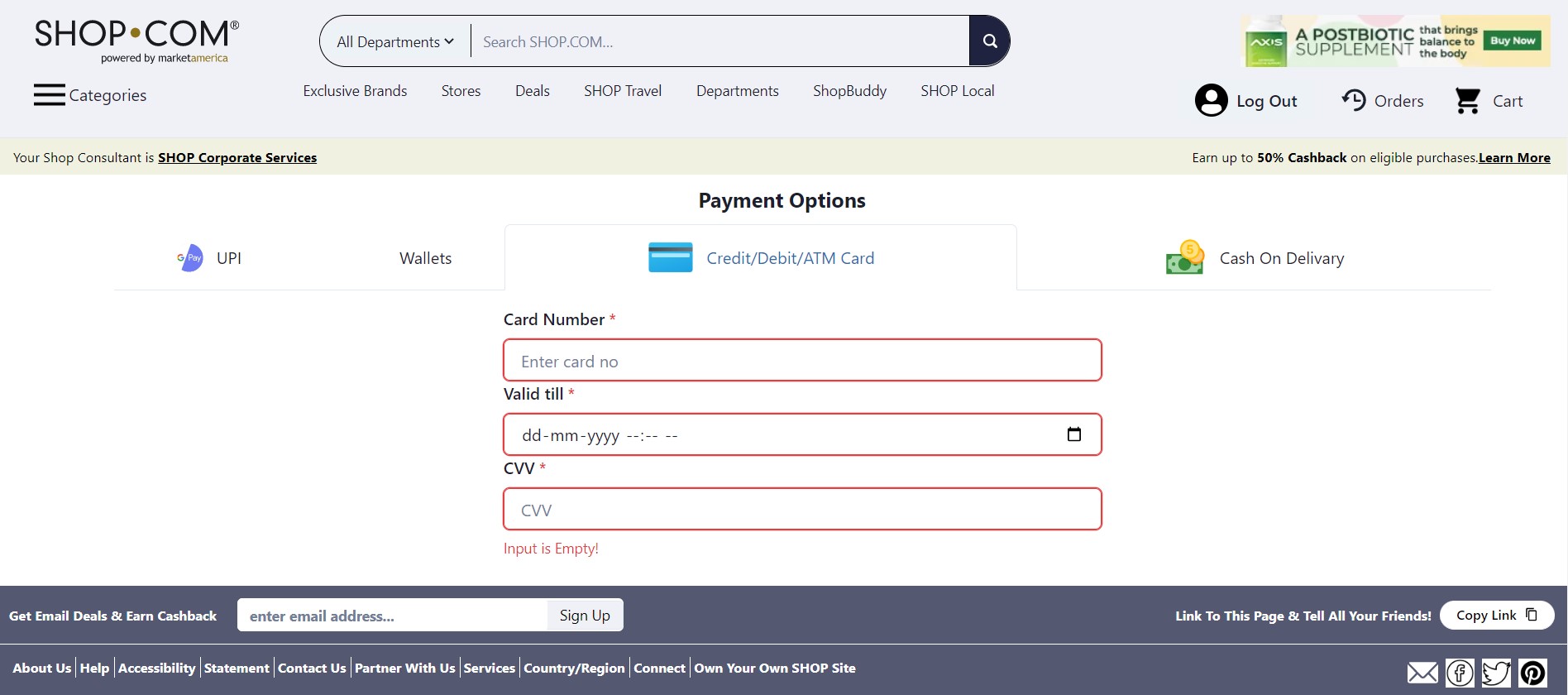
Task: Click the Cart icon
Action: 1466,99
